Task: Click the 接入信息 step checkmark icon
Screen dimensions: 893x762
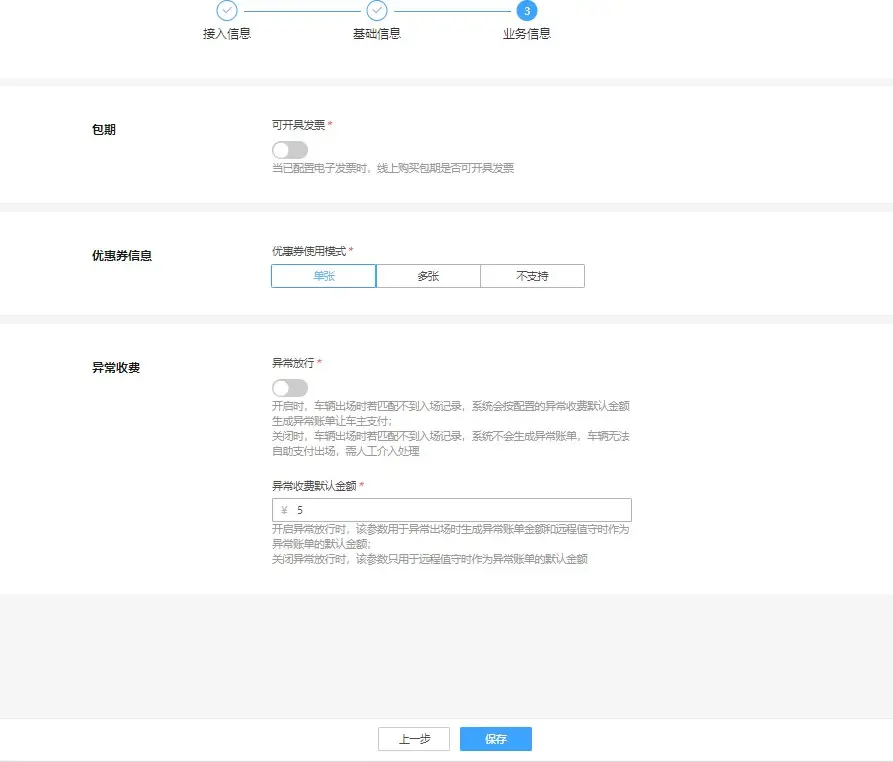Action: 227,11
